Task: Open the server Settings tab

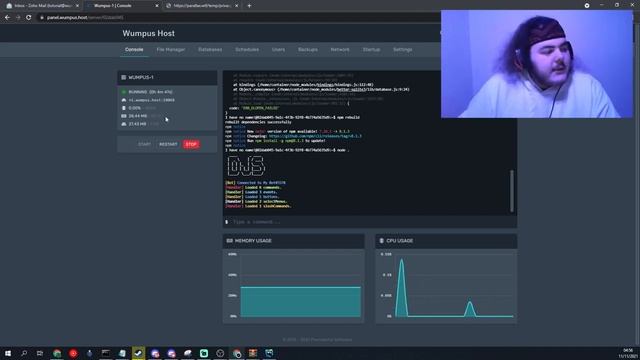Action: (x=402, y=49)
